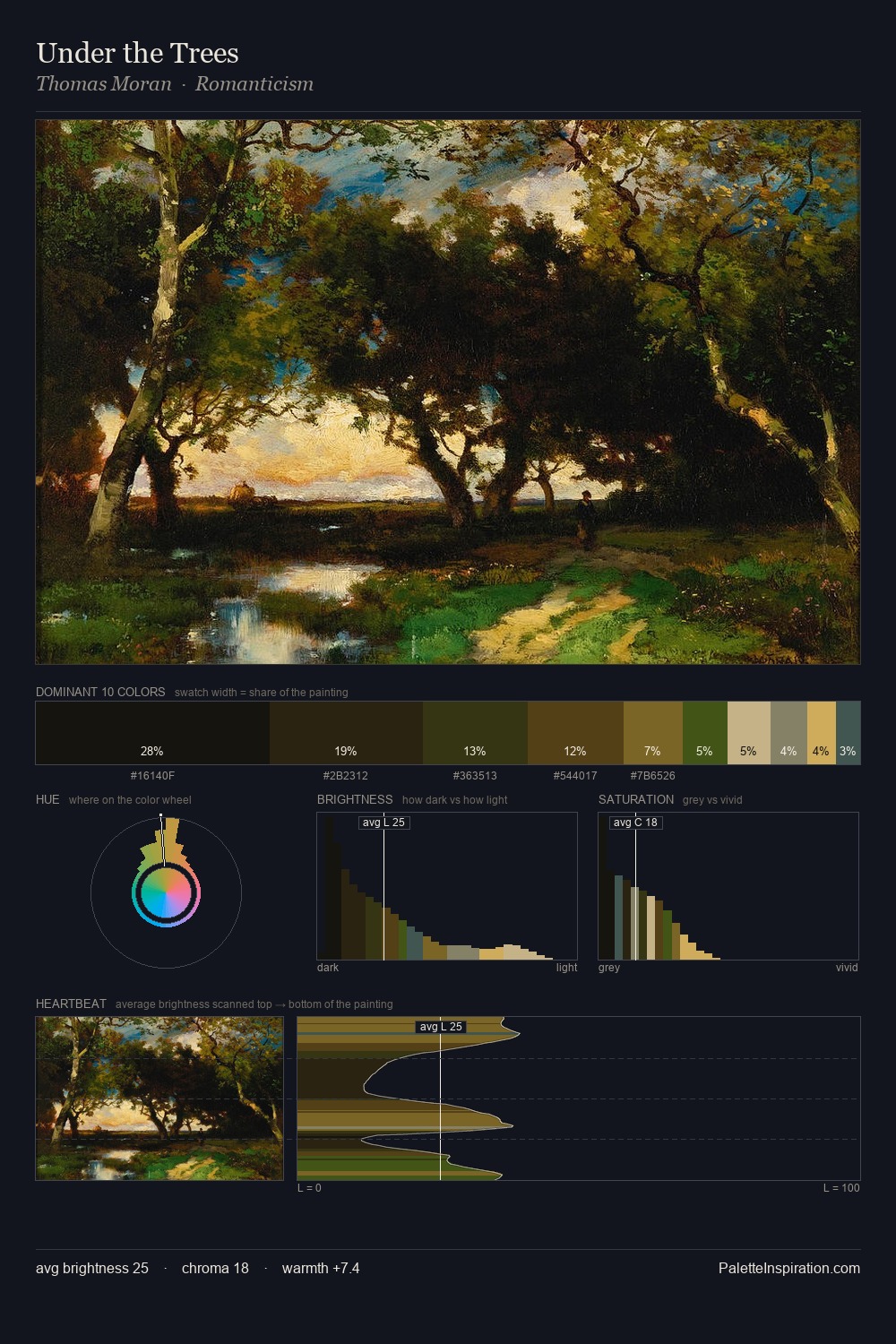The width and height of the screenshot is (896, 1344).
Task: Select the 4% yellow-gold swatch
Action: (x=822, y=733)
